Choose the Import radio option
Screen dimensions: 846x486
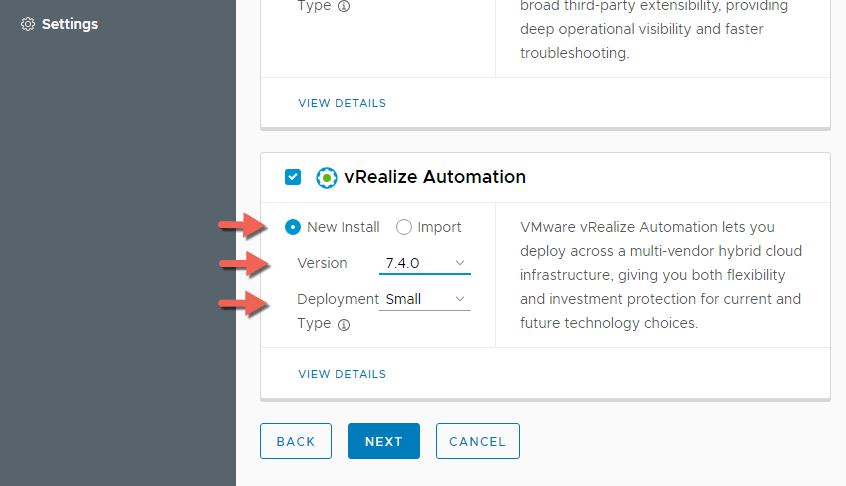[404, 227]
